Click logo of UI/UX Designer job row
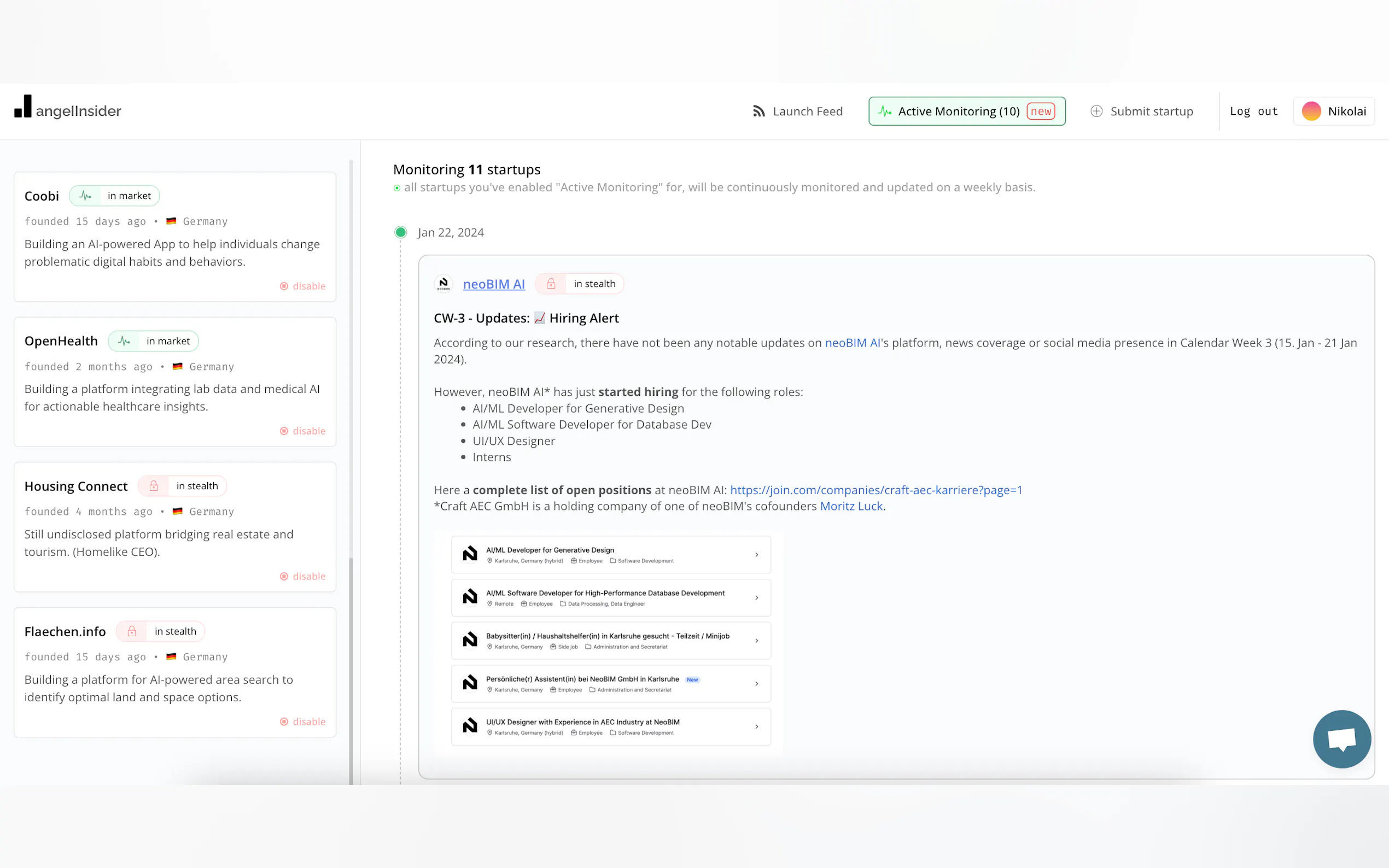The width and height of the screenshot is (1389, 868). [x=470, y=726]
